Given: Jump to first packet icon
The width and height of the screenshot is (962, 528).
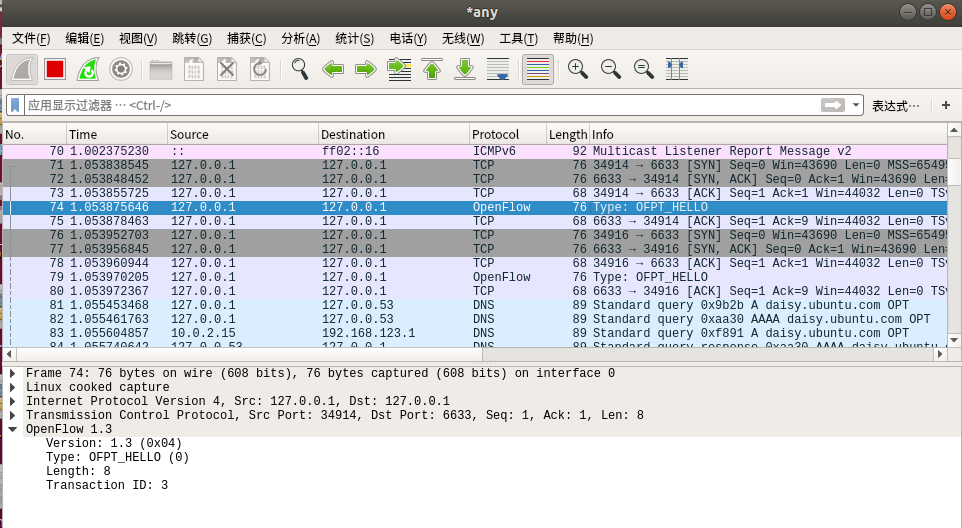Looking at the screenshot, I should pyautogui.click(x=432, y=69).
